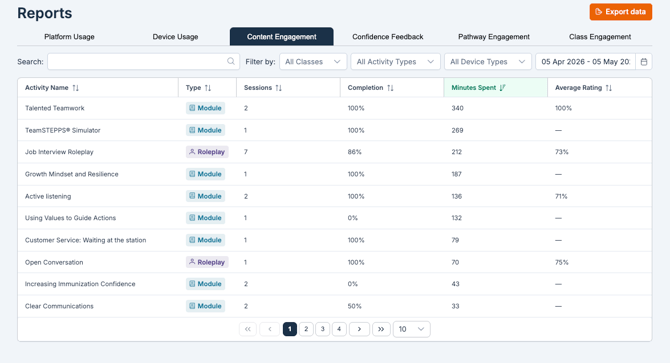Select the Content Engagement tab
Viewport: 670px width, 363px height.
coord(282,37)
